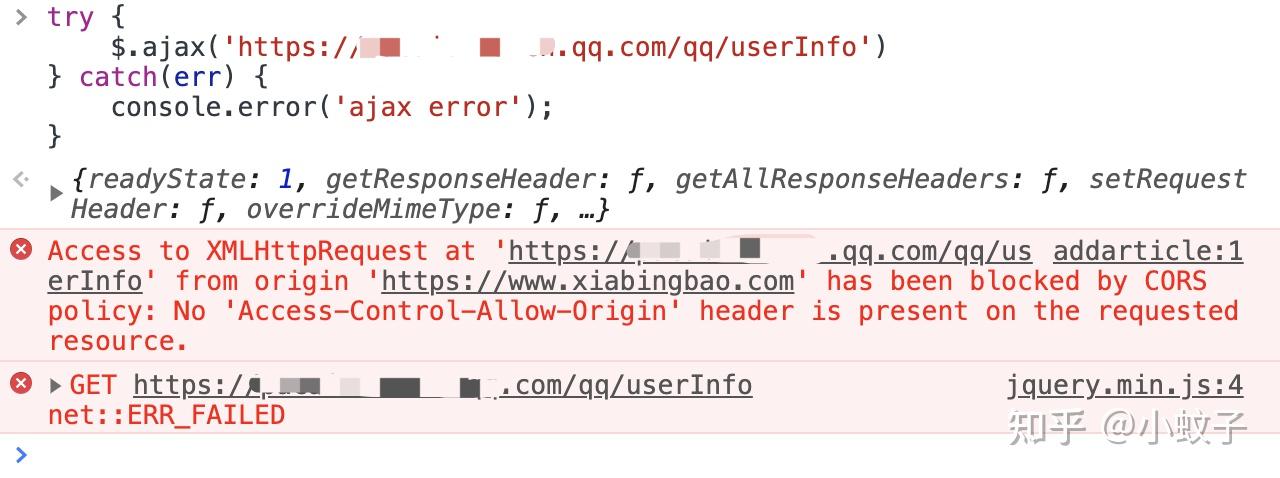The image size is (1280, 478).
Task: Open the jquery.min.js:4 source link
Action: pyautogui.click(x=1125, y=385)
